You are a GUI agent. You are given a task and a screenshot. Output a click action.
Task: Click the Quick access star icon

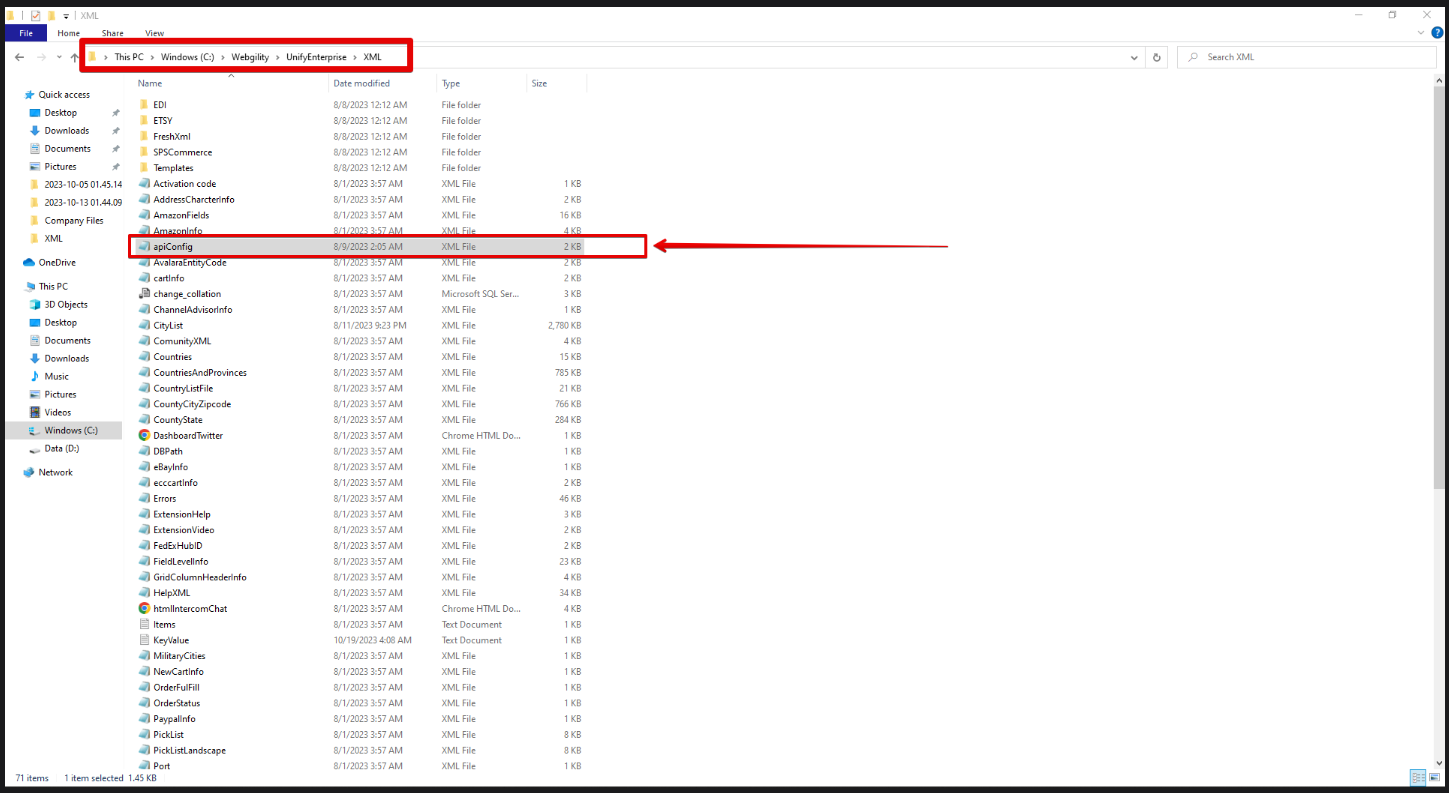[30, 95]
